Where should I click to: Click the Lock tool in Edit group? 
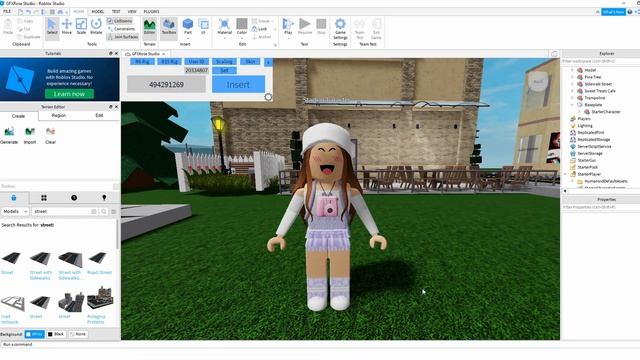pos(260,29)
